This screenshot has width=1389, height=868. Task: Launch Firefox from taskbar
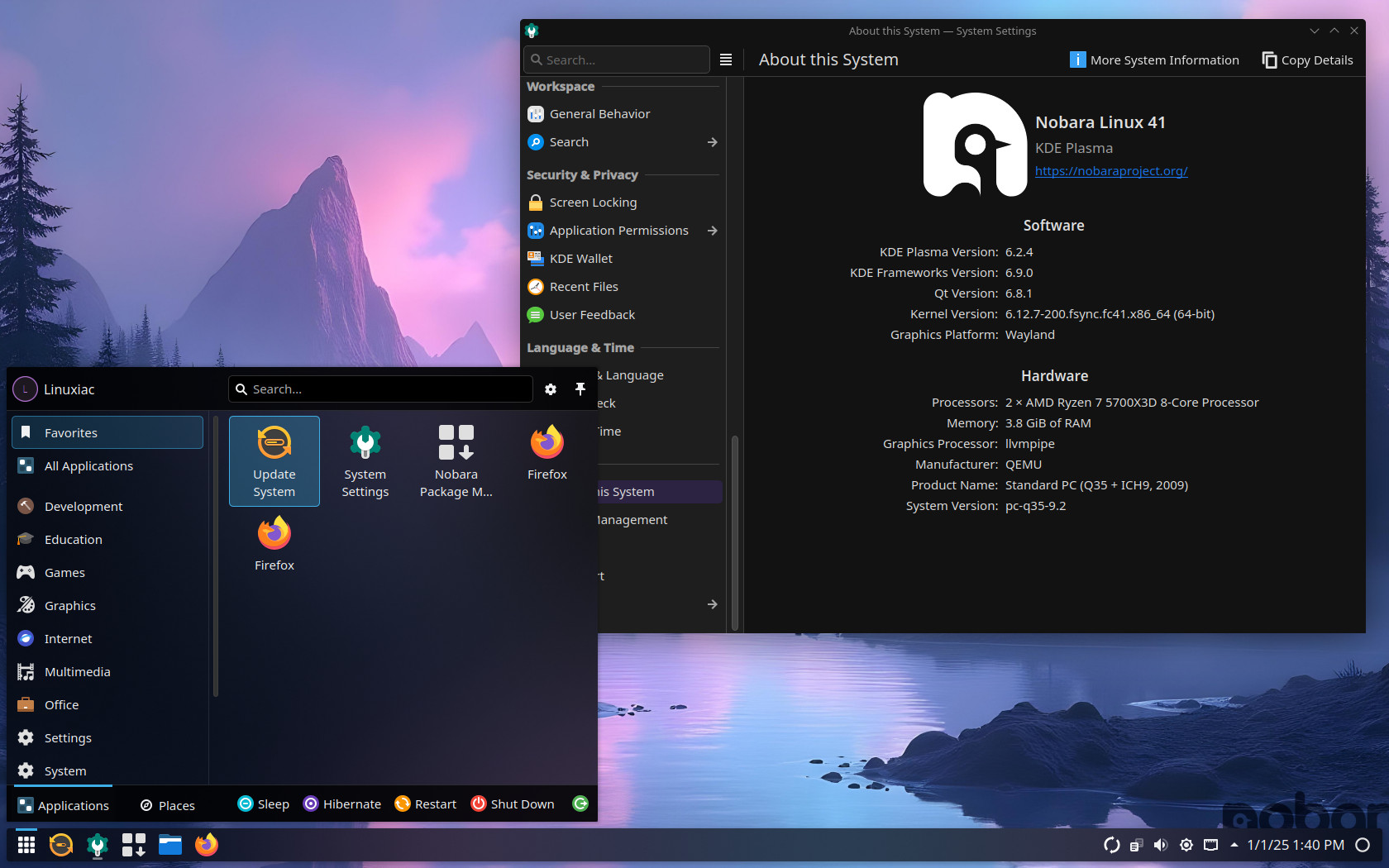click(207, 845)
